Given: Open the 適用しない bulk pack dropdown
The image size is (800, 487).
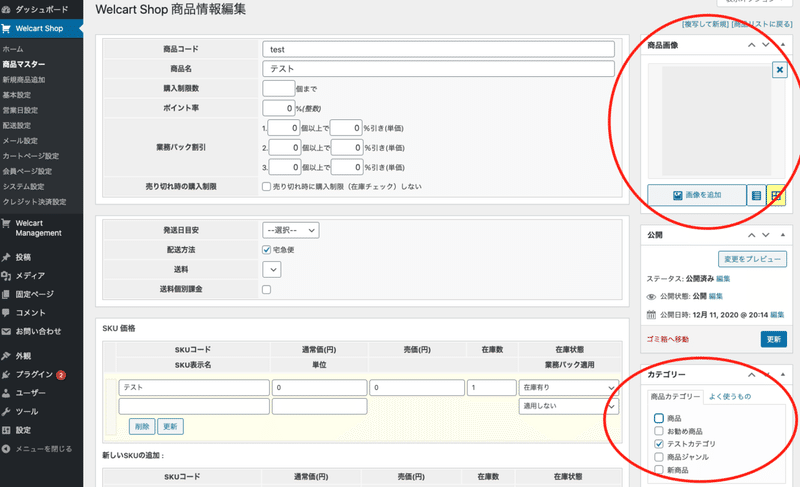Looking at the screenshot, I should 569,406.
